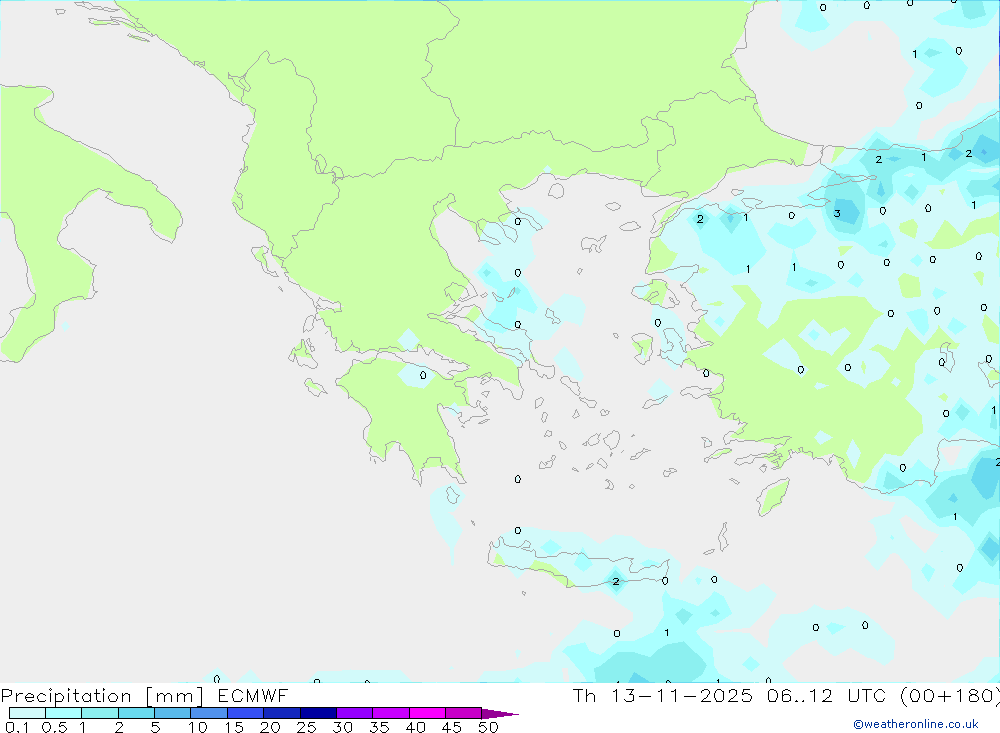The width and height of the screenshot is (1000, 733).
Task: Open the weatheronline.co.uk copyright link
Action: click(916, 724)
